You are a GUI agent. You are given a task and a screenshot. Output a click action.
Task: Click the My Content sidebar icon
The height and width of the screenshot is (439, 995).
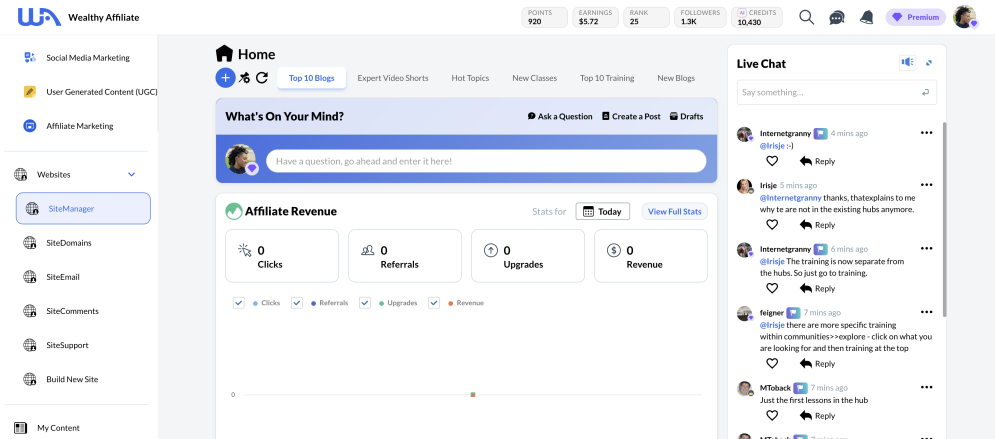pyautogui.click(x=21, y=428)
